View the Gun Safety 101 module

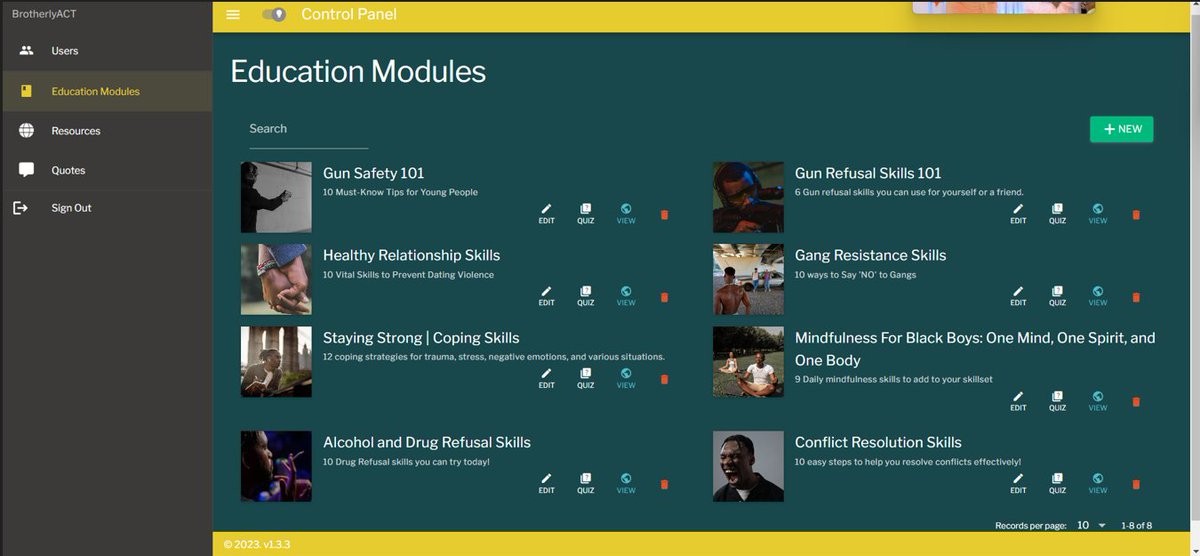pyautogui.click(x=626, y=214)
